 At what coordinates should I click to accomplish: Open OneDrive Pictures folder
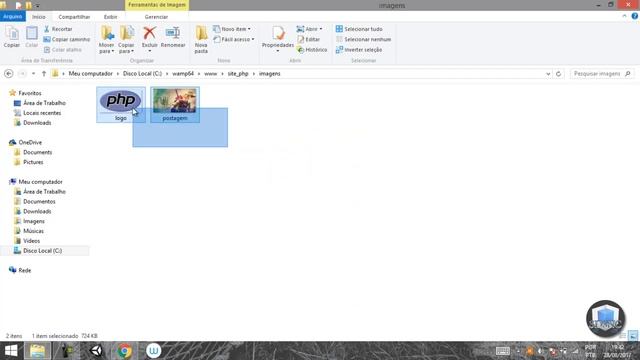(33, 162)
